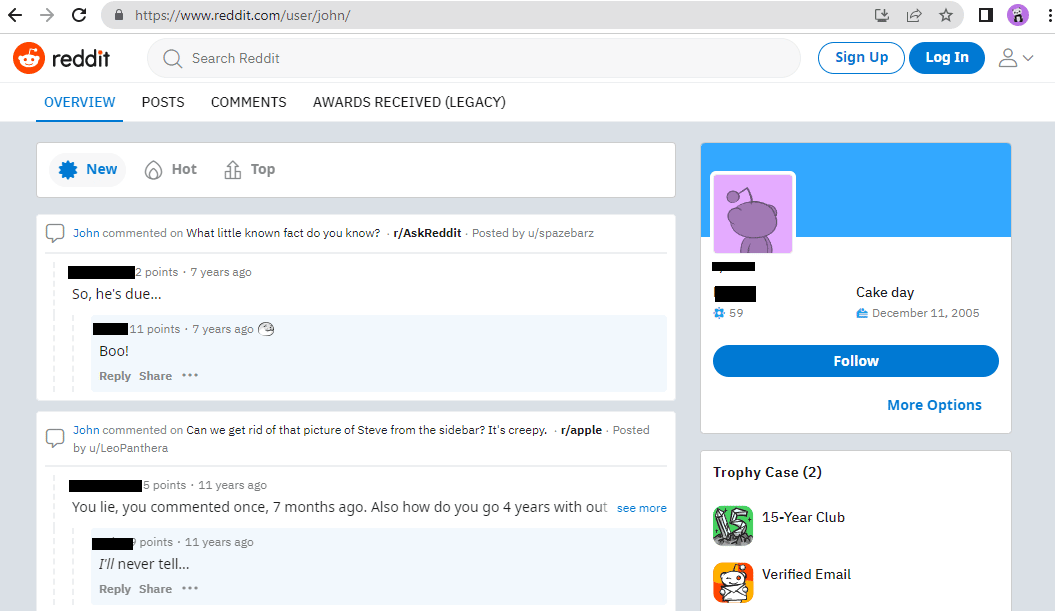This screenshot has height=611, width=1055.
Task: Click the browser back arrow
Action: (15, 15)
